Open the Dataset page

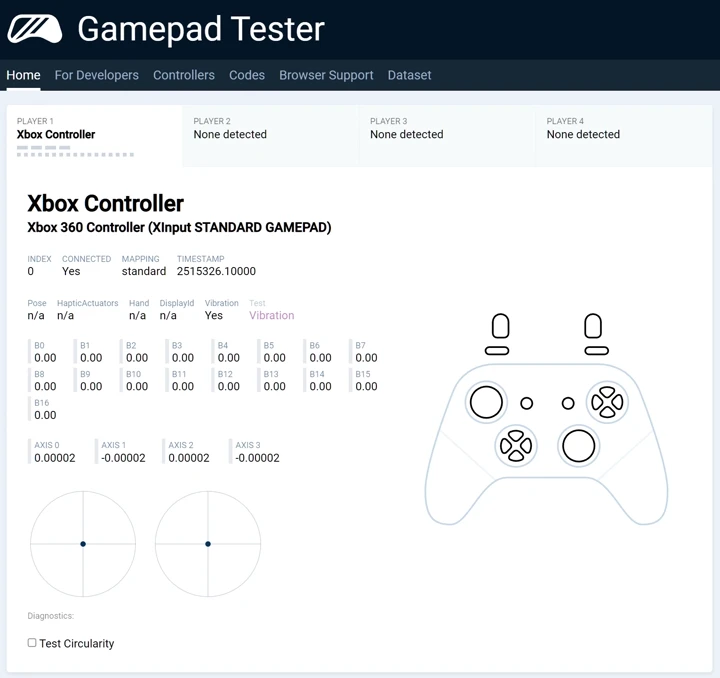tap(409, 75)
